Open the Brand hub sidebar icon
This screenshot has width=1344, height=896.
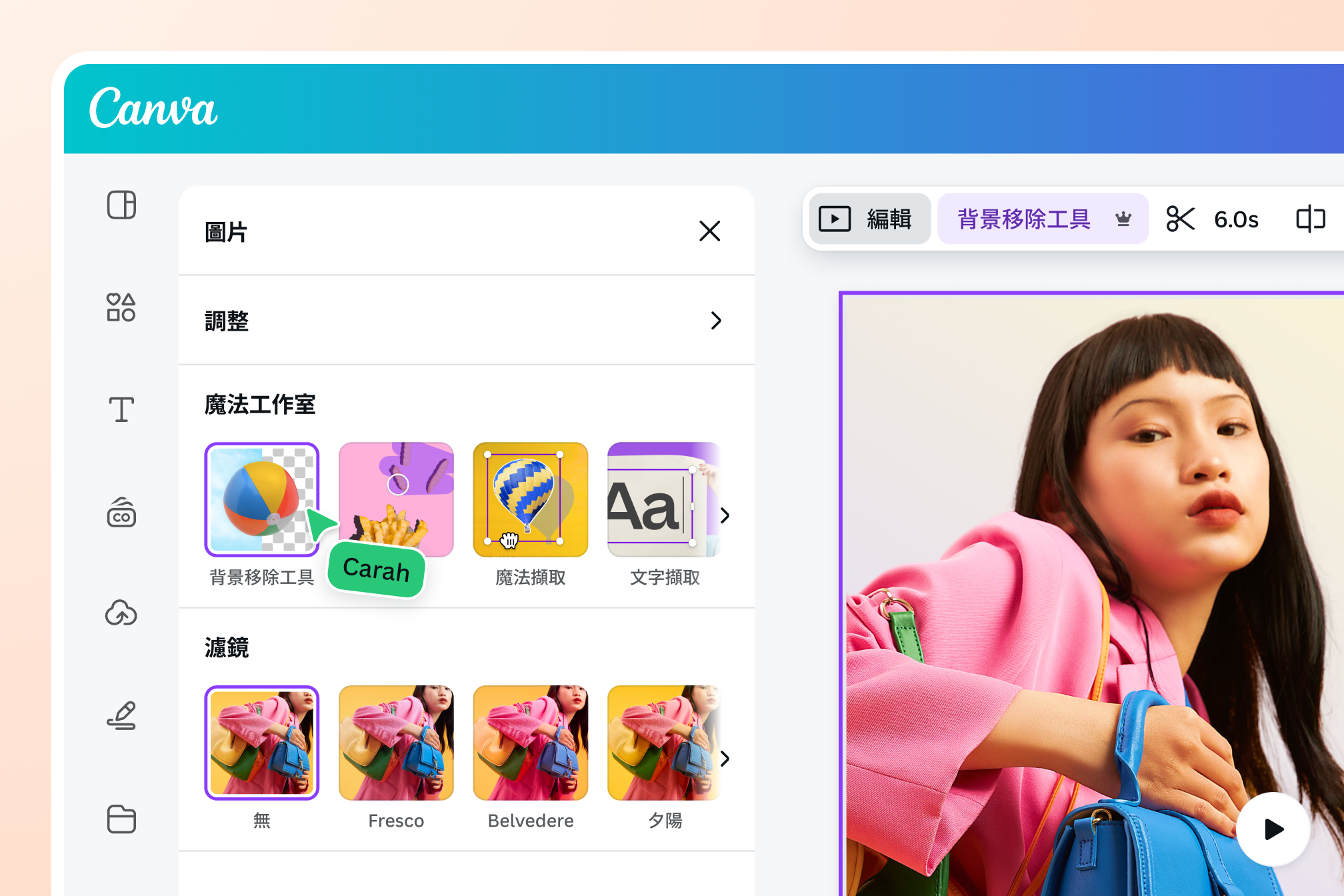pyautogui.click(x=121, y=512)
